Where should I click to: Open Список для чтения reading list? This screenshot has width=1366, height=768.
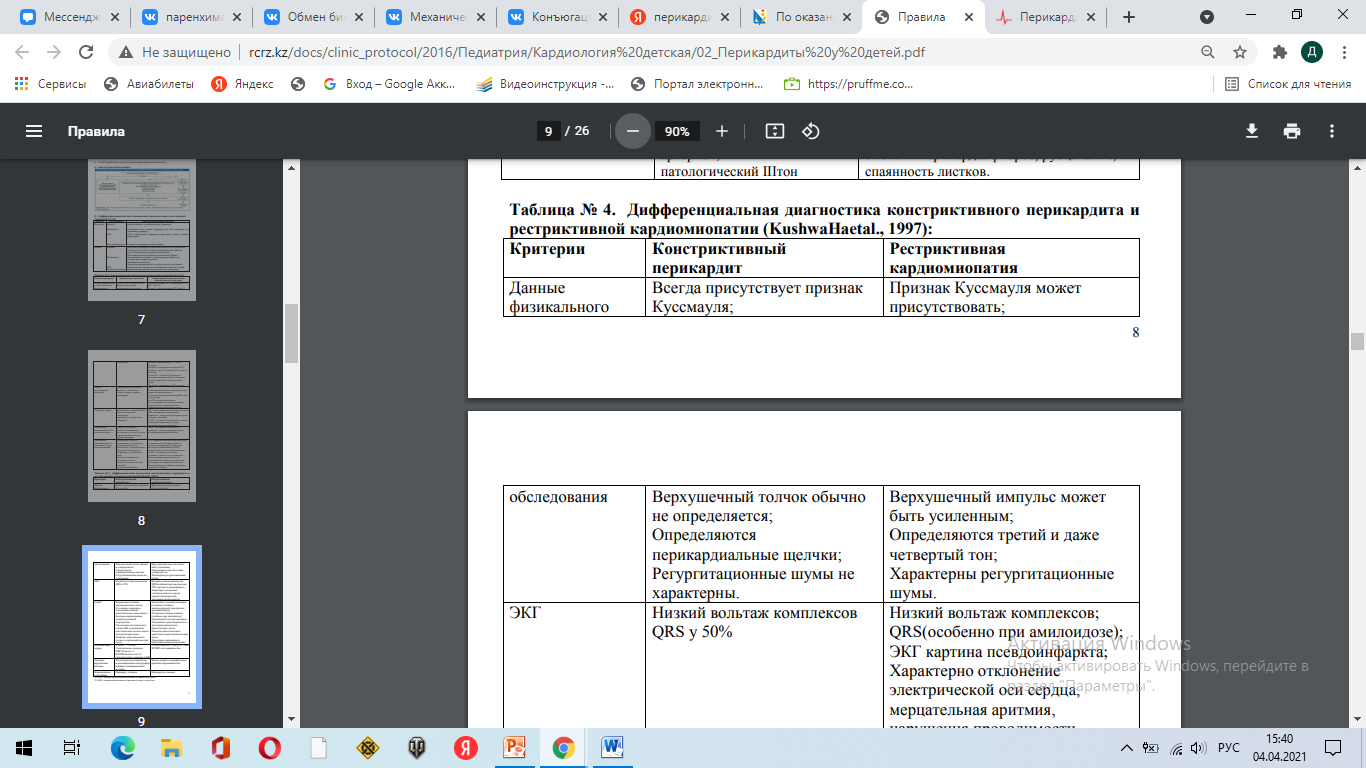(x=1288, y=84)
